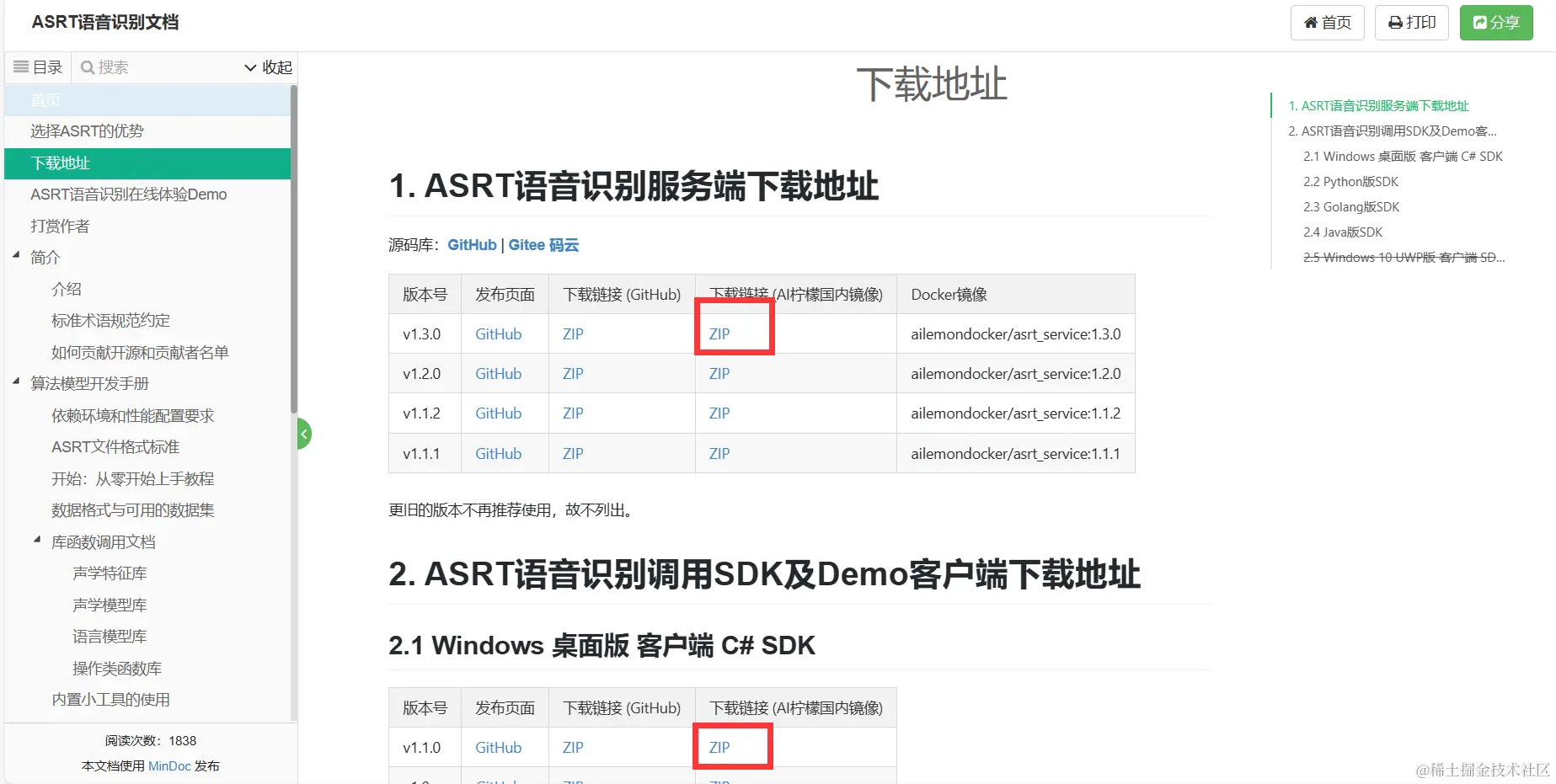Open ASRT文件格式标准 sidebar item

tap(115, 447)
